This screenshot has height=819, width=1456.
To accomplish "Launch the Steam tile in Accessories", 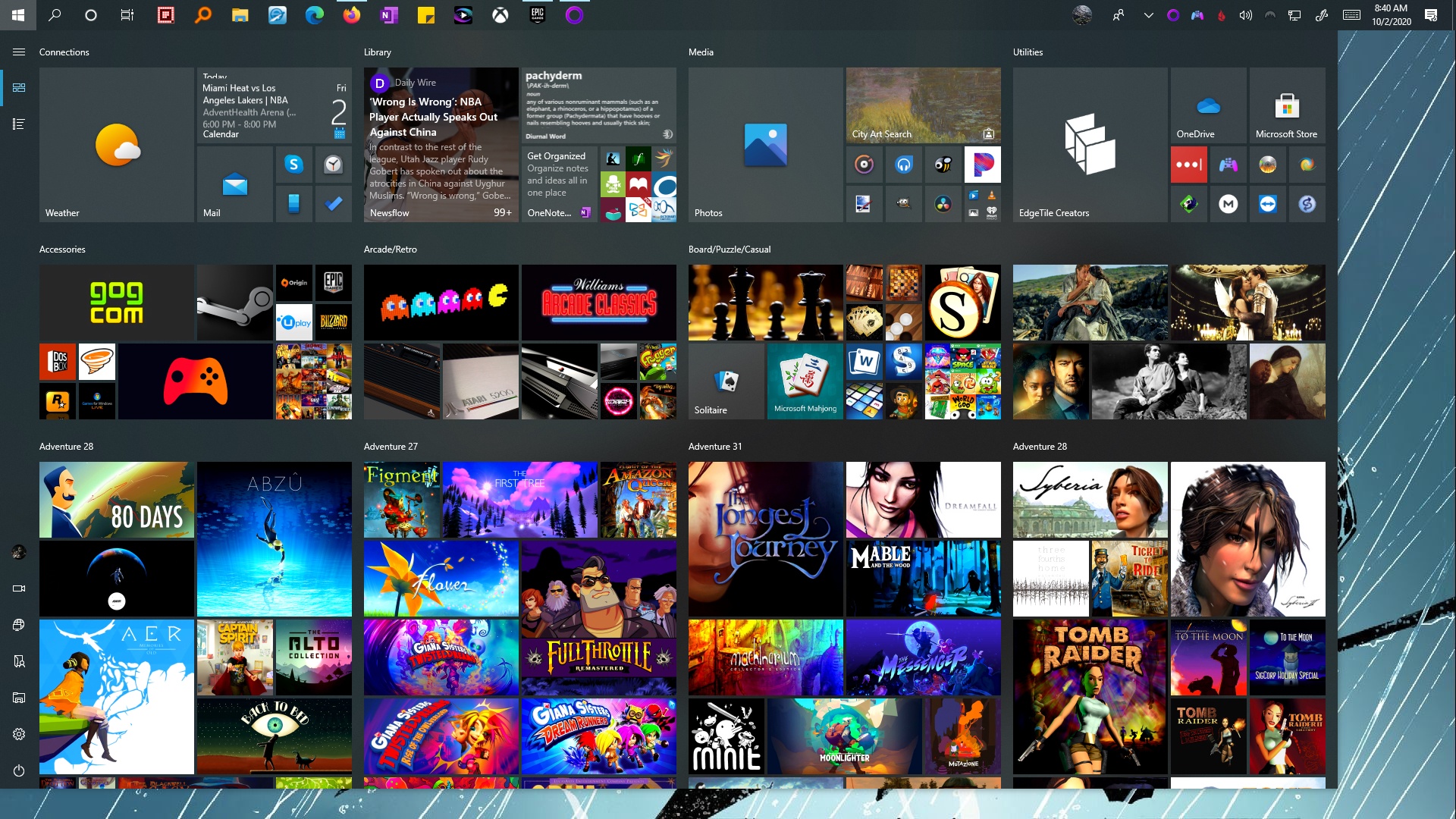I will pyautogui.click(x=234, y=303).
